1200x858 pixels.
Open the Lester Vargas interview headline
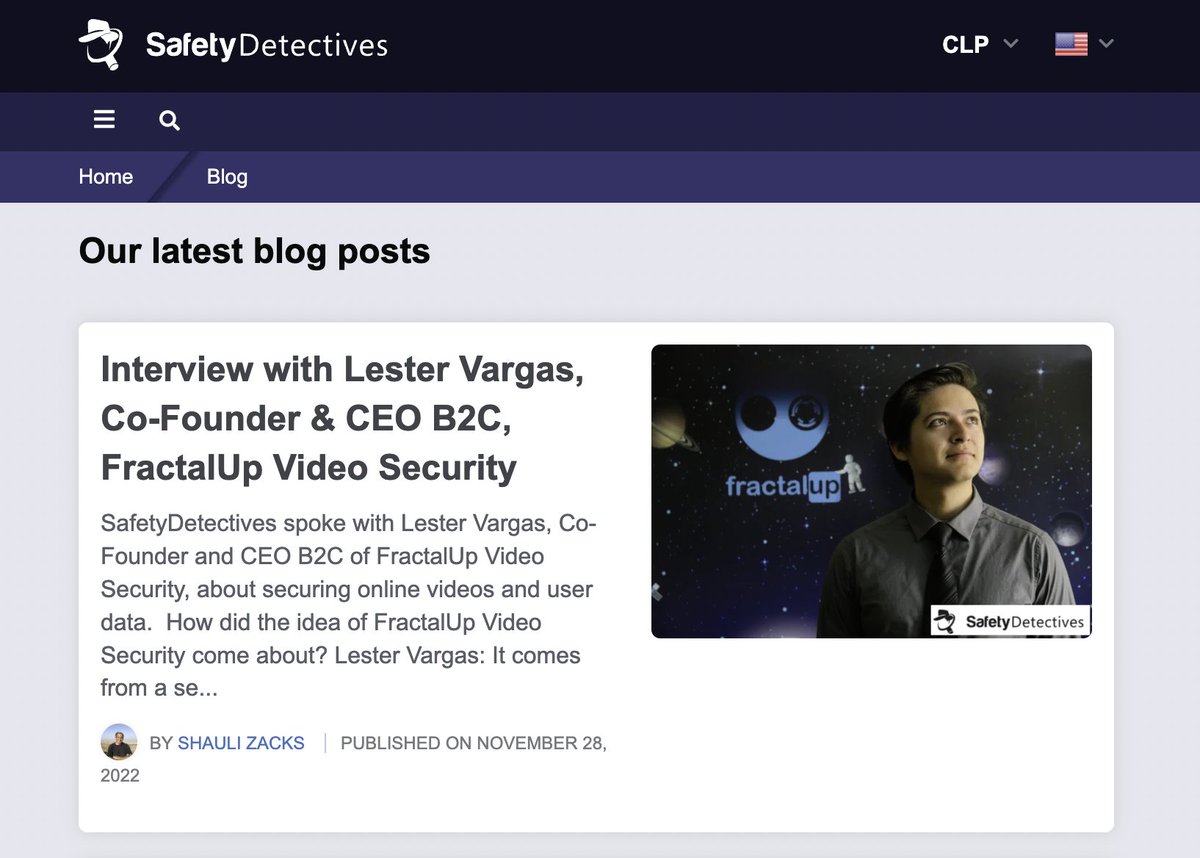point(343,418)
